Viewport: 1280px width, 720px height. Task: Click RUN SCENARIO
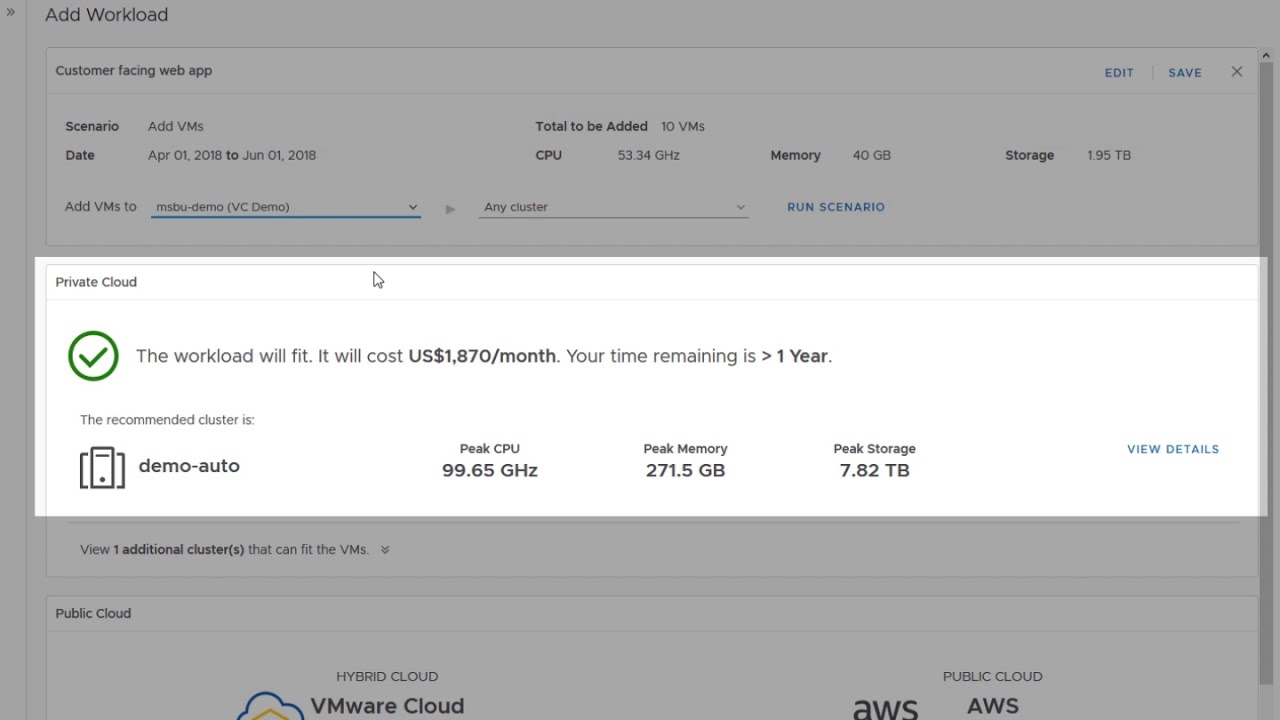(x=835, y=207)
